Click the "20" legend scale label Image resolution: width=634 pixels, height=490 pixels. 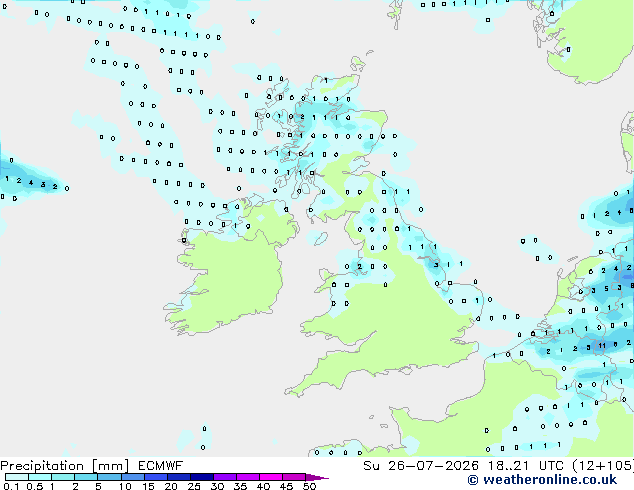tap(171, 486)
